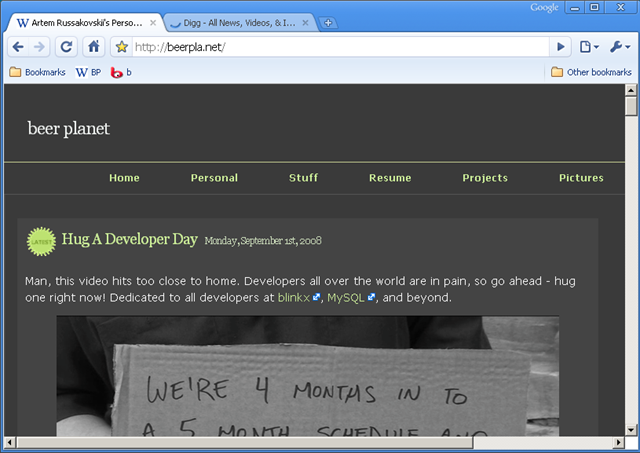Open the Projects navigation item
Screen dimensions: 640x453
485,178
